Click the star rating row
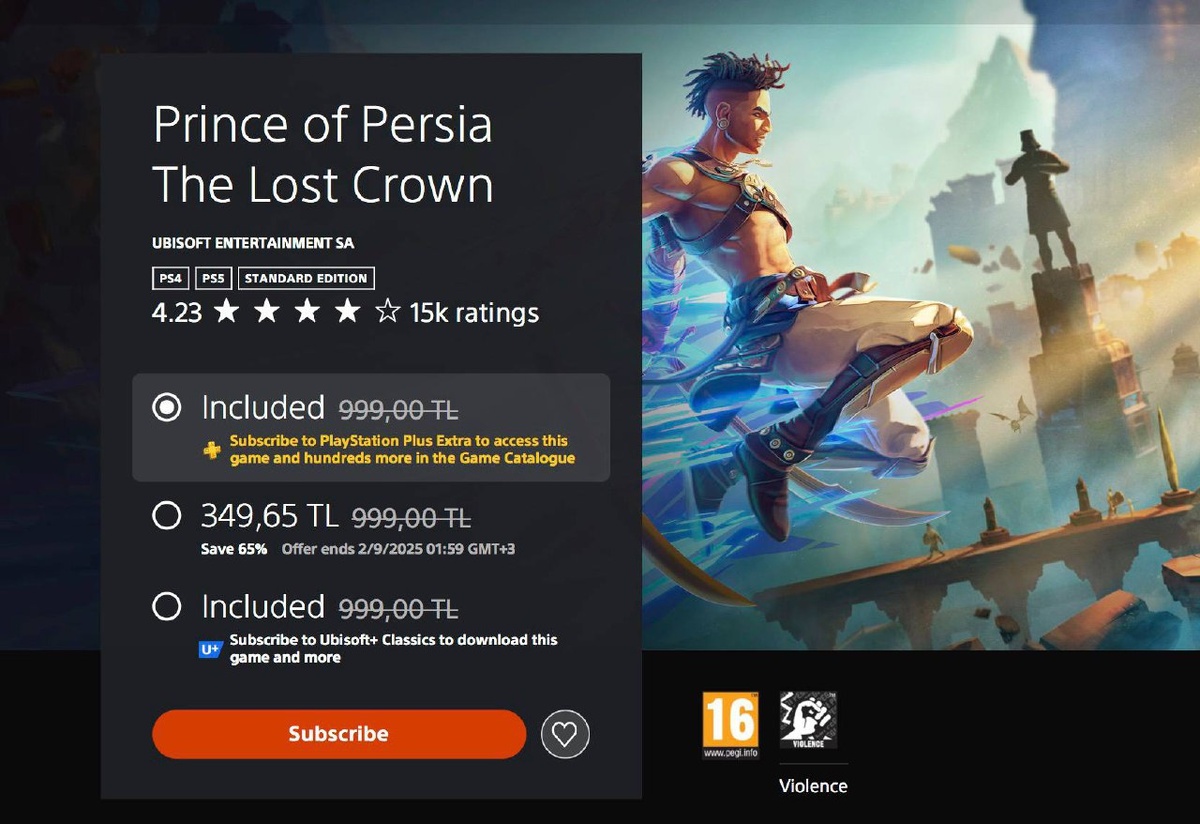This screenshot has height=824, width=1200. pyautogui.click(x=306, y=313)
